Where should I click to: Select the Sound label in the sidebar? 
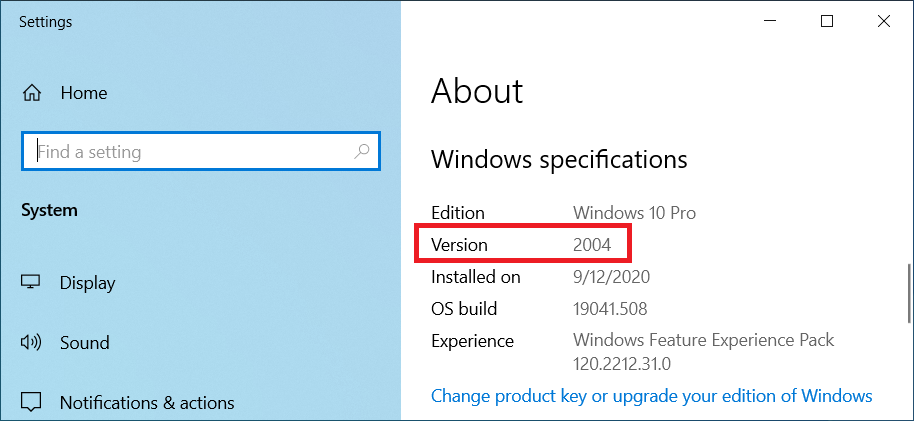coord(85,343)
